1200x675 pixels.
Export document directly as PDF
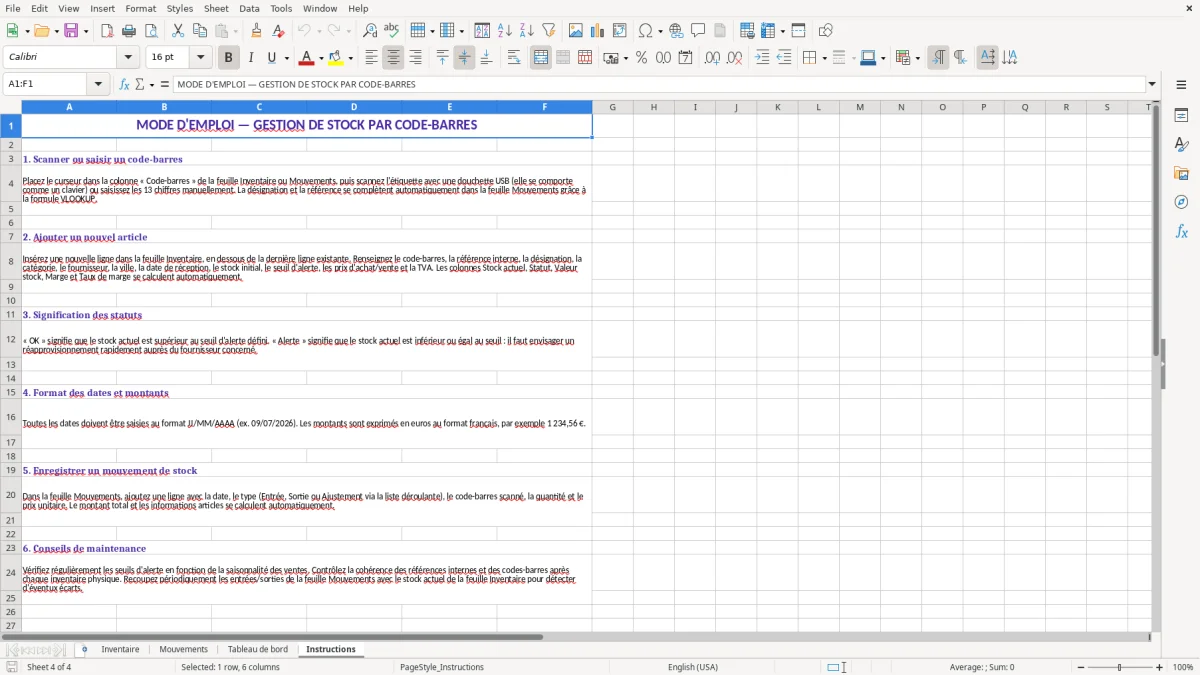click(107, 31)
